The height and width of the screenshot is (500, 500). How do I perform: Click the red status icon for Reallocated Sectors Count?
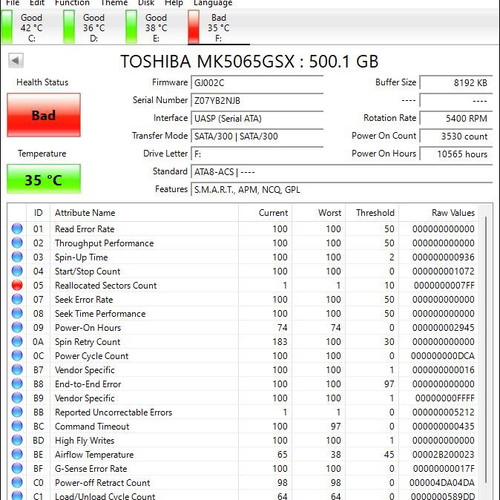pos(17,285)
